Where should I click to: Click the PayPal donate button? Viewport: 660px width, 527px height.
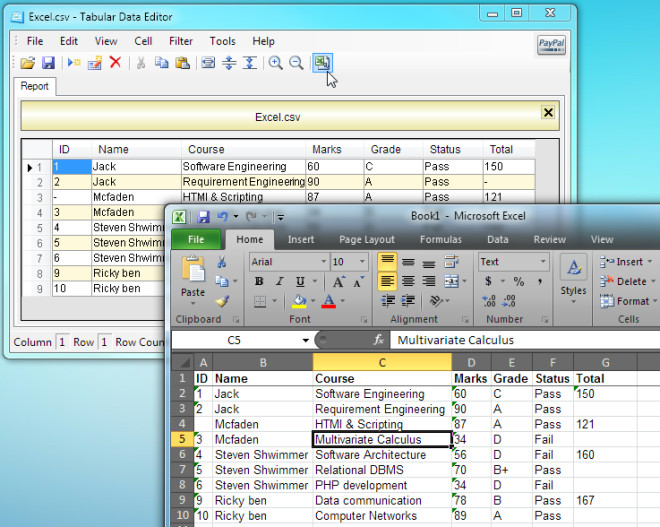click(x=551, y=45)
